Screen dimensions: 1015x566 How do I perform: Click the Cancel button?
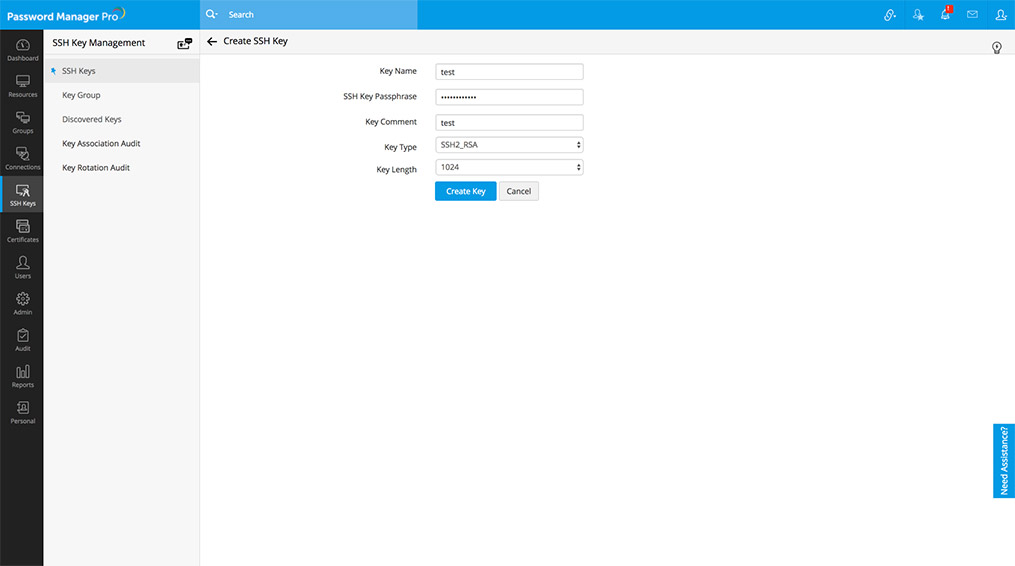tap(519, 191)
